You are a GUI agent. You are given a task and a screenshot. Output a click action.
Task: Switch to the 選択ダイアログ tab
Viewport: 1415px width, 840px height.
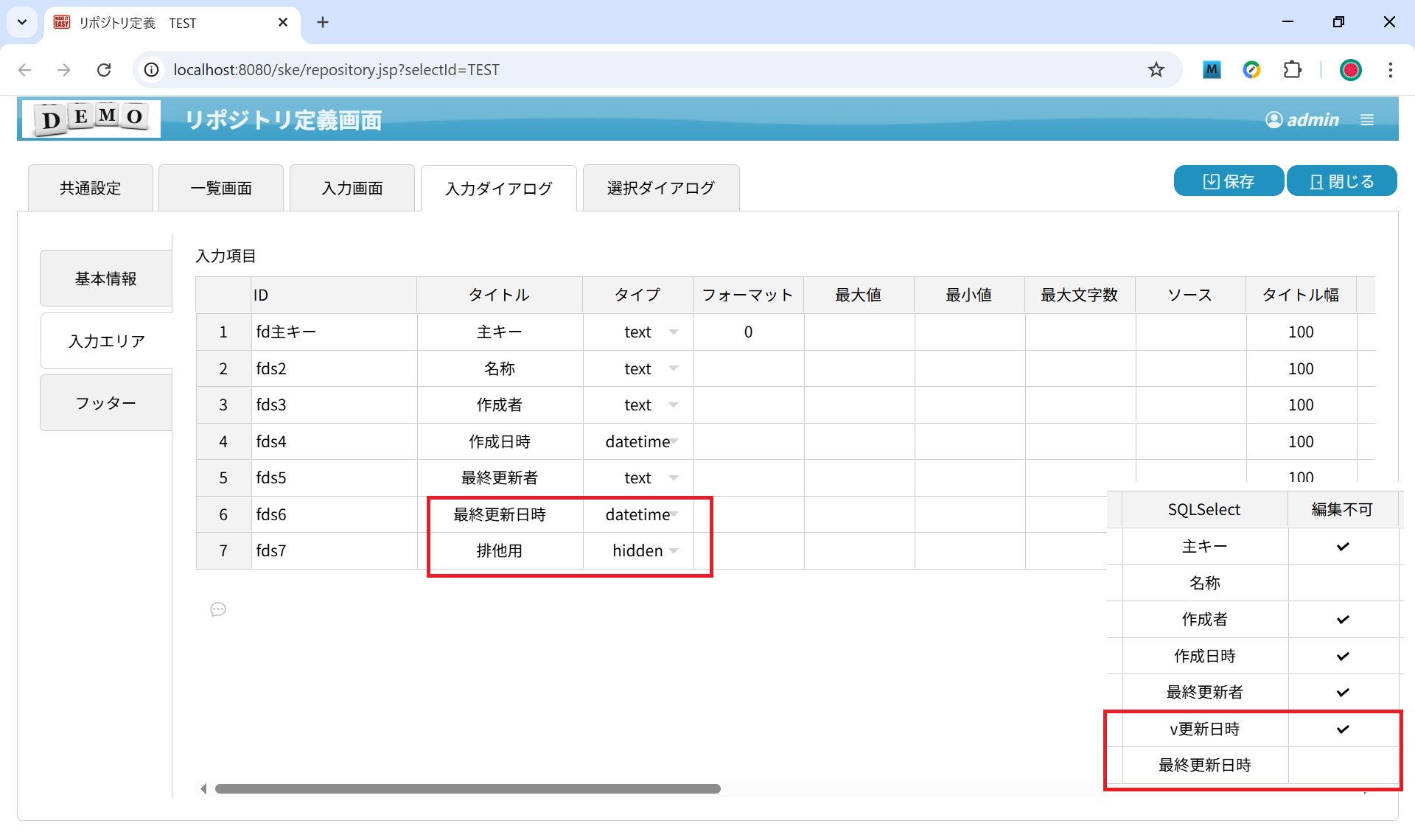660,189
